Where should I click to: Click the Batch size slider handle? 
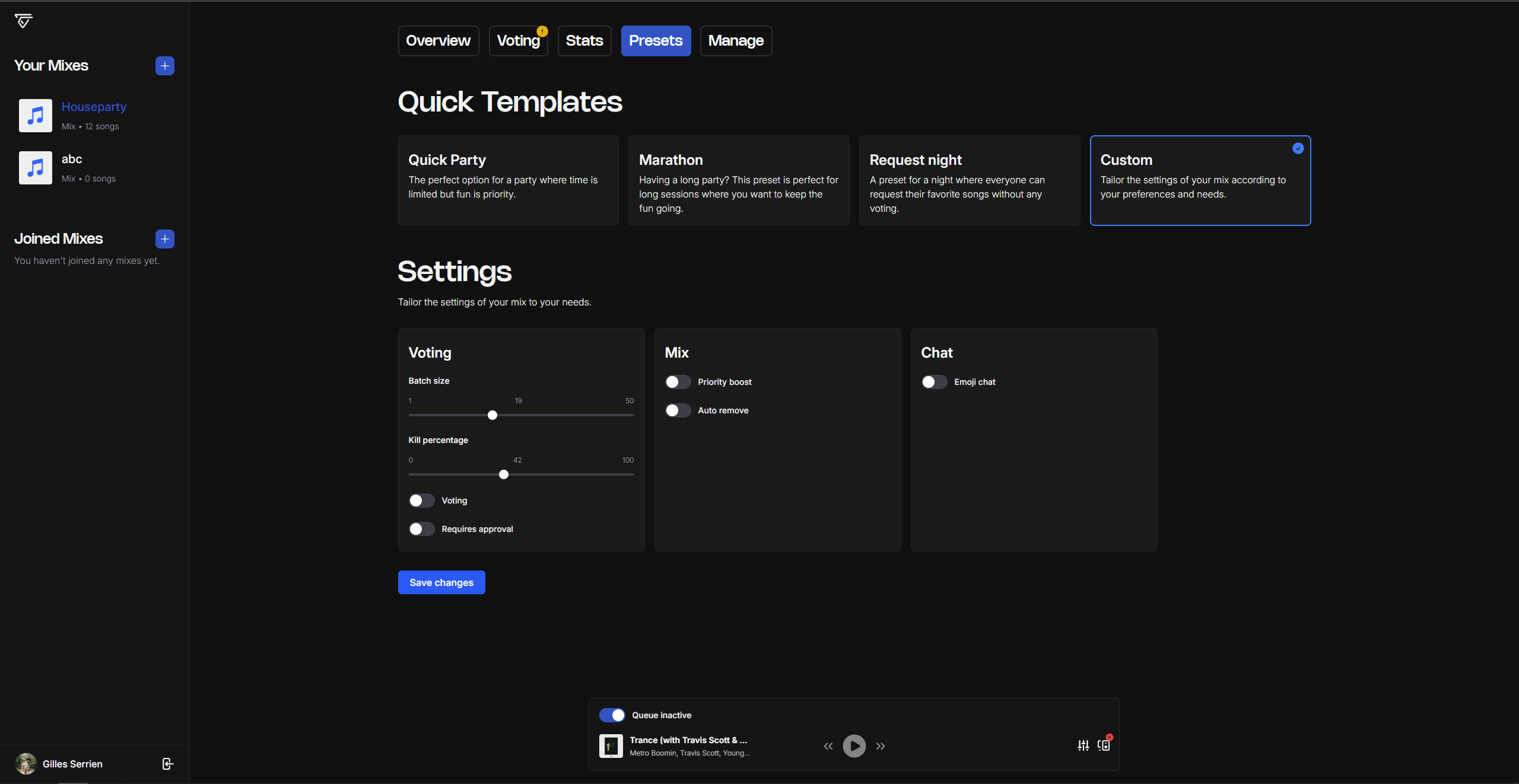pyautogui.click(x=492, y=415)
